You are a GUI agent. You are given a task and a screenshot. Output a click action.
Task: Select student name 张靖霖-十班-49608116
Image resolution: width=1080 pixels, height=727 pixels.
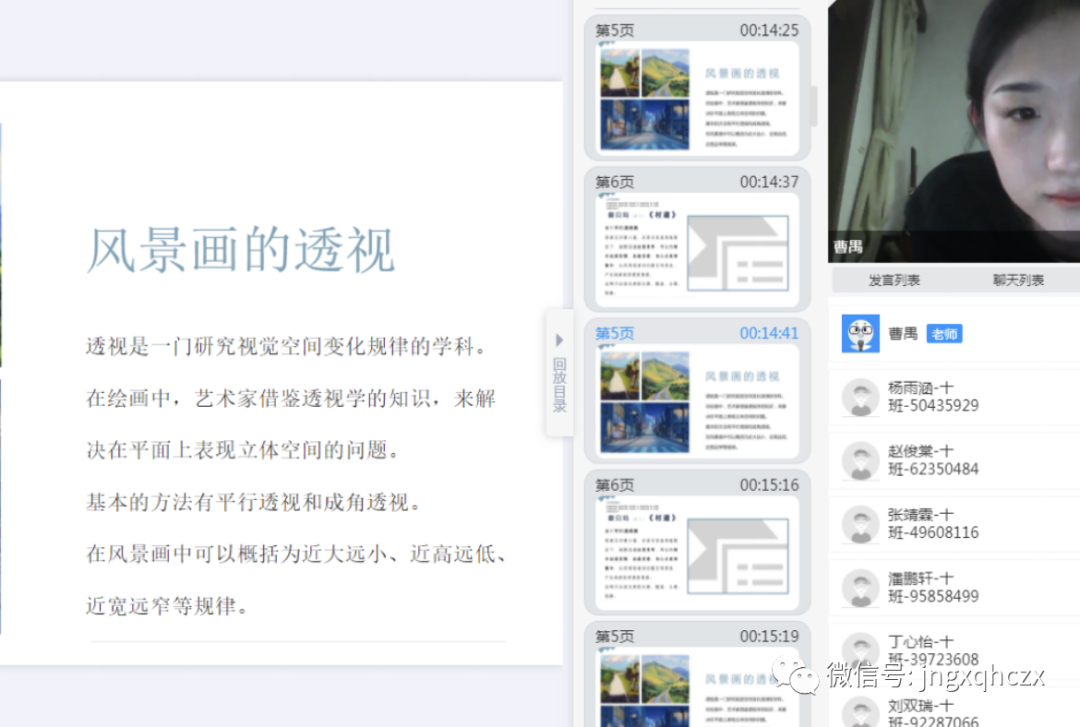tap(933, 524)
